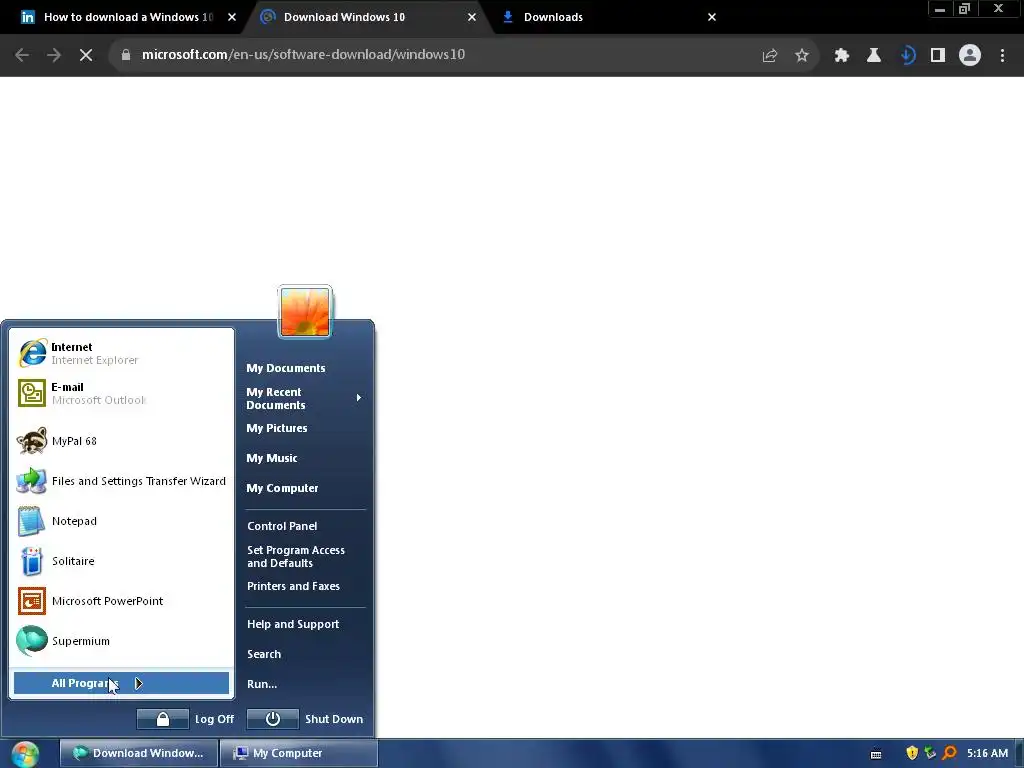Image resolution: width=1024 pixels, height=768 pixels.
Task: Close the Download Windows 10 tab
Action: (472, 17)
